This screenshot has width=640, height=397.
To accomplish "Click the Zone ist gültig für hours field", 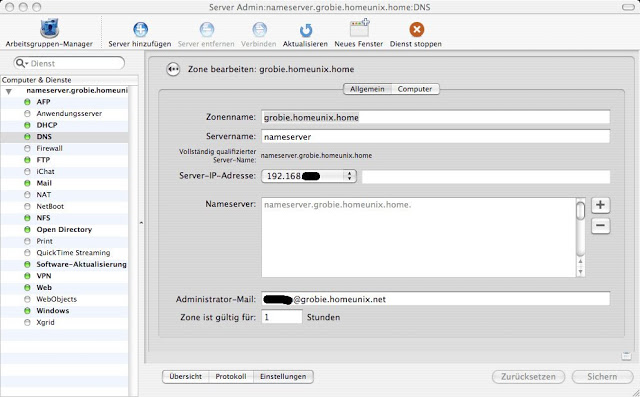I will point(282,317).
